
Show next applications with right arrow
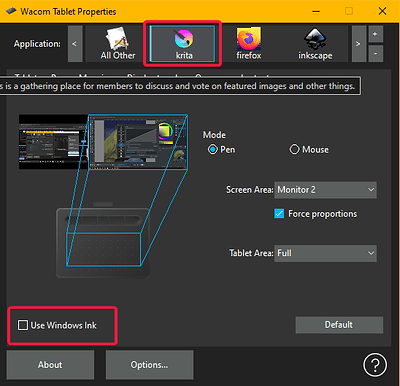[358, 44]
